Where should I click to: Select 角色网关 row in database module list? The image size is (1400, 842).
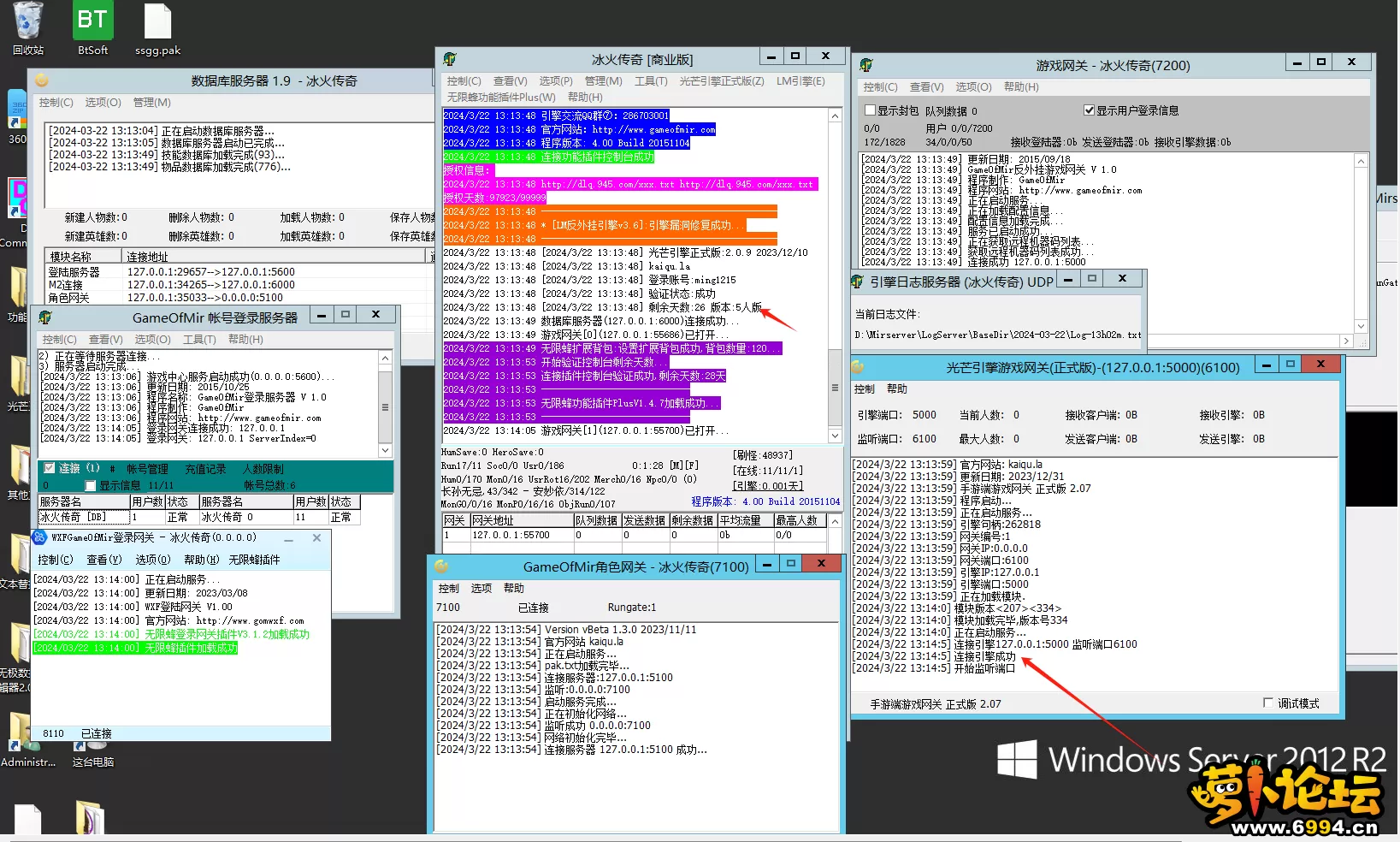(x=239, y=298)
